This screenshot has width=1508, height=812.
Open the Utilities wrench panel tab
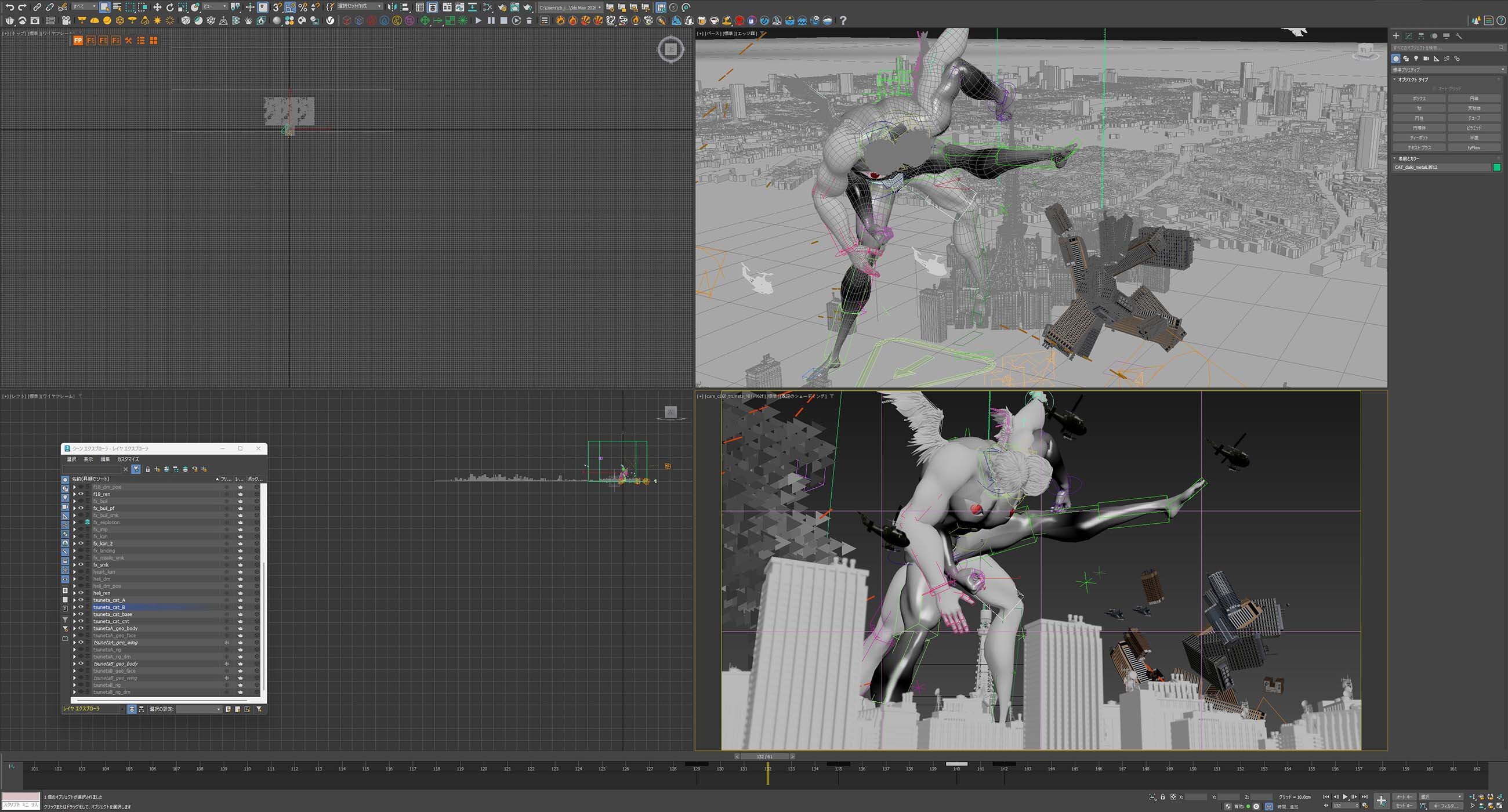[x=1459, y=36]
